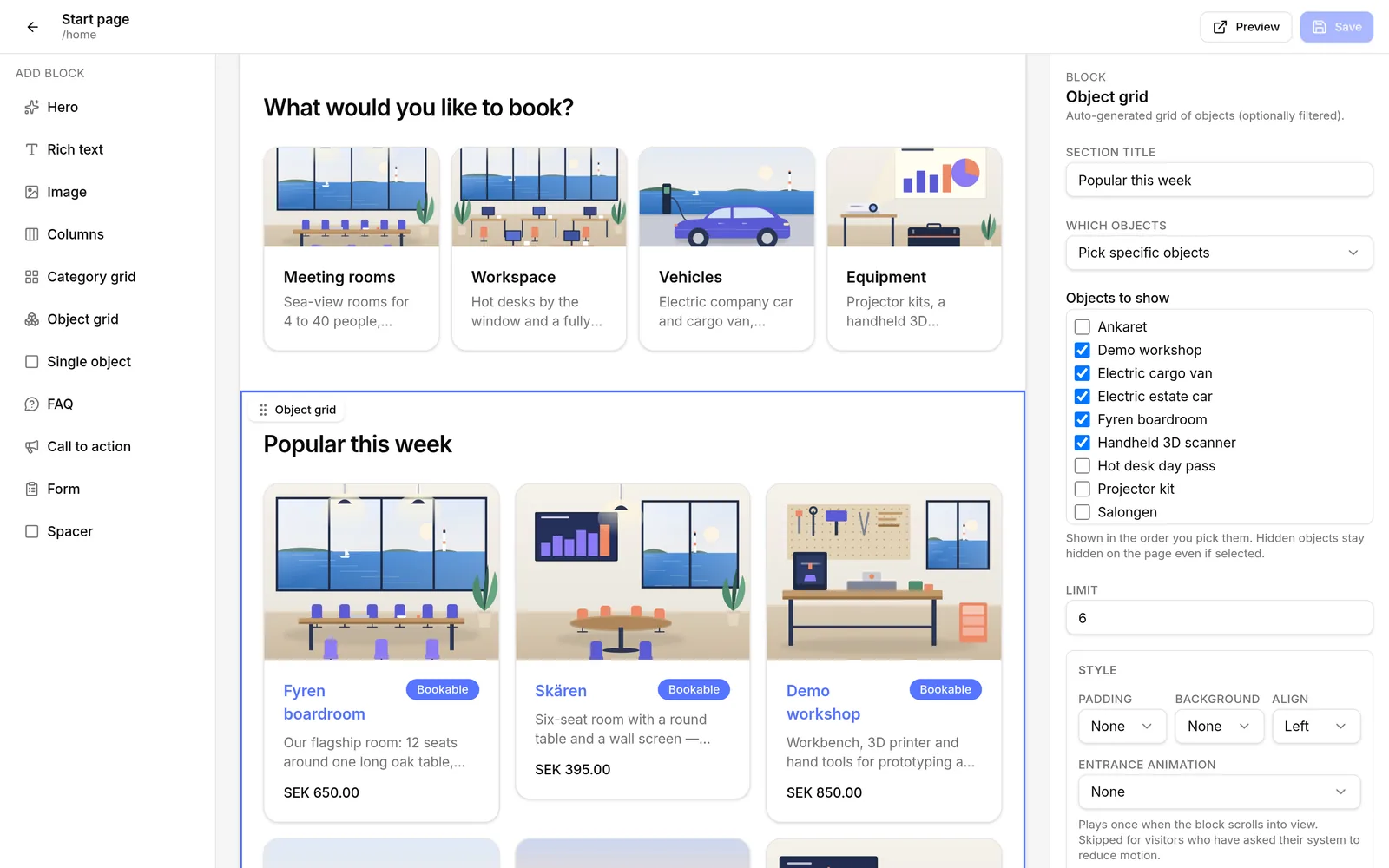
Task: Click the Section title input field
Action: pyautogui.click(x=1219, y=181)
